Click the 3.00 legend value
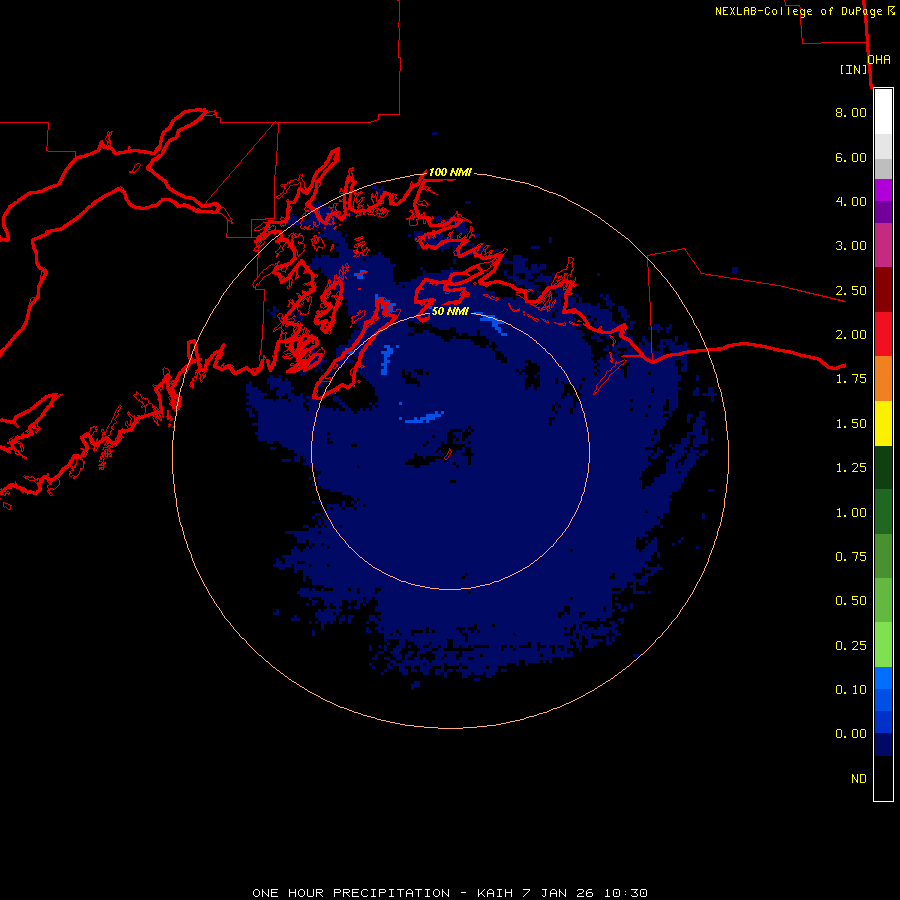The height and width of the screenshot is (900, 900). tap(851, 246)
